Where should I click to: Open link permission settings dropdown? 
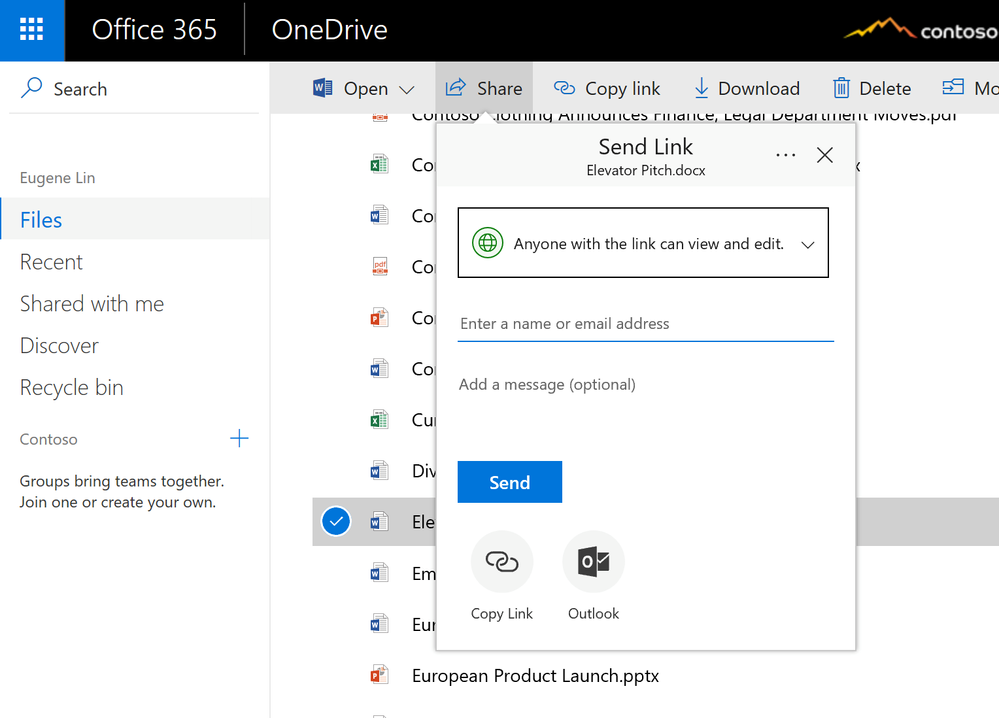click(643, 243)
